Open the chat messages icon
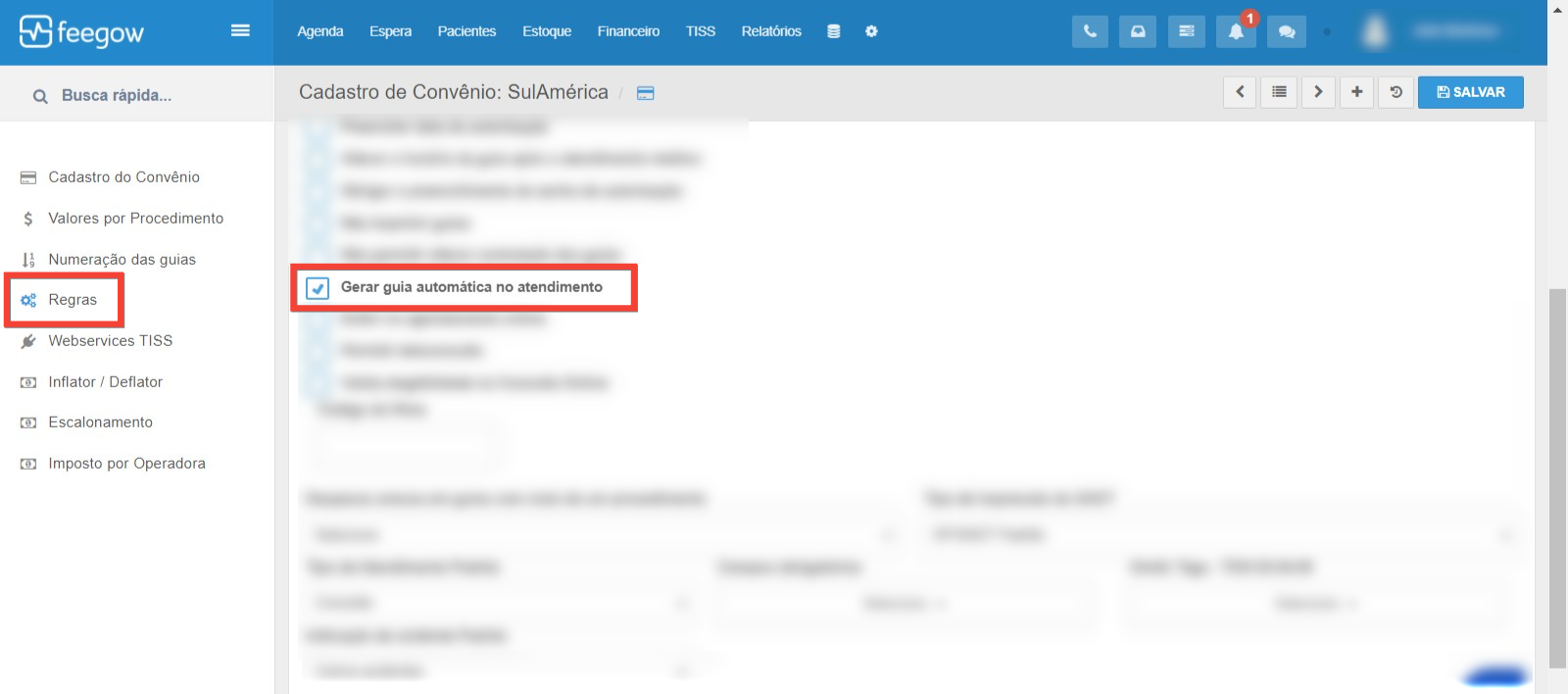 click(1287, 31)
